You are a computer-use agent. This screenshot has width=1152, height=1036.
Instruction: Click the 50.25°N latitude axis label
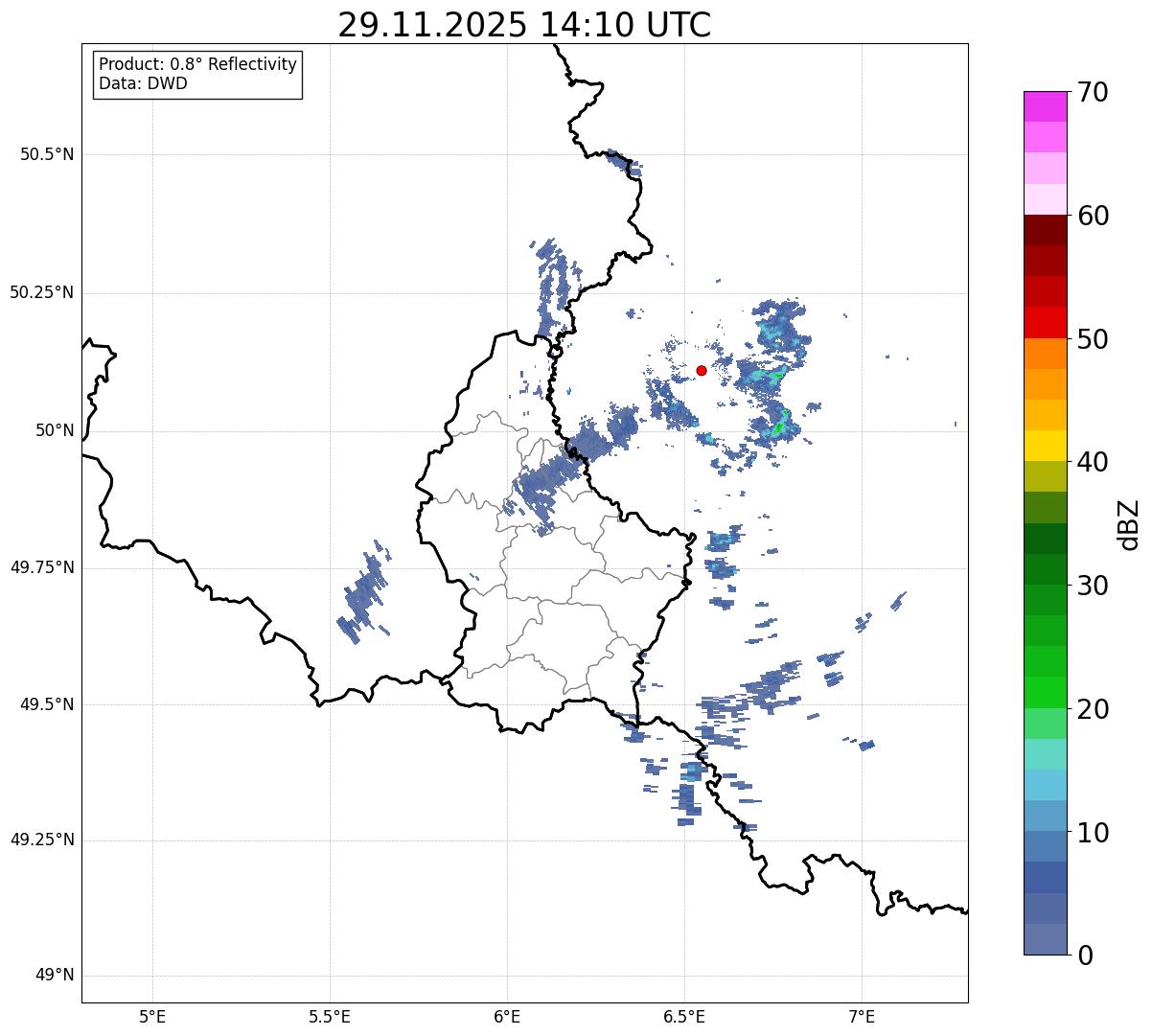[41, 293]
